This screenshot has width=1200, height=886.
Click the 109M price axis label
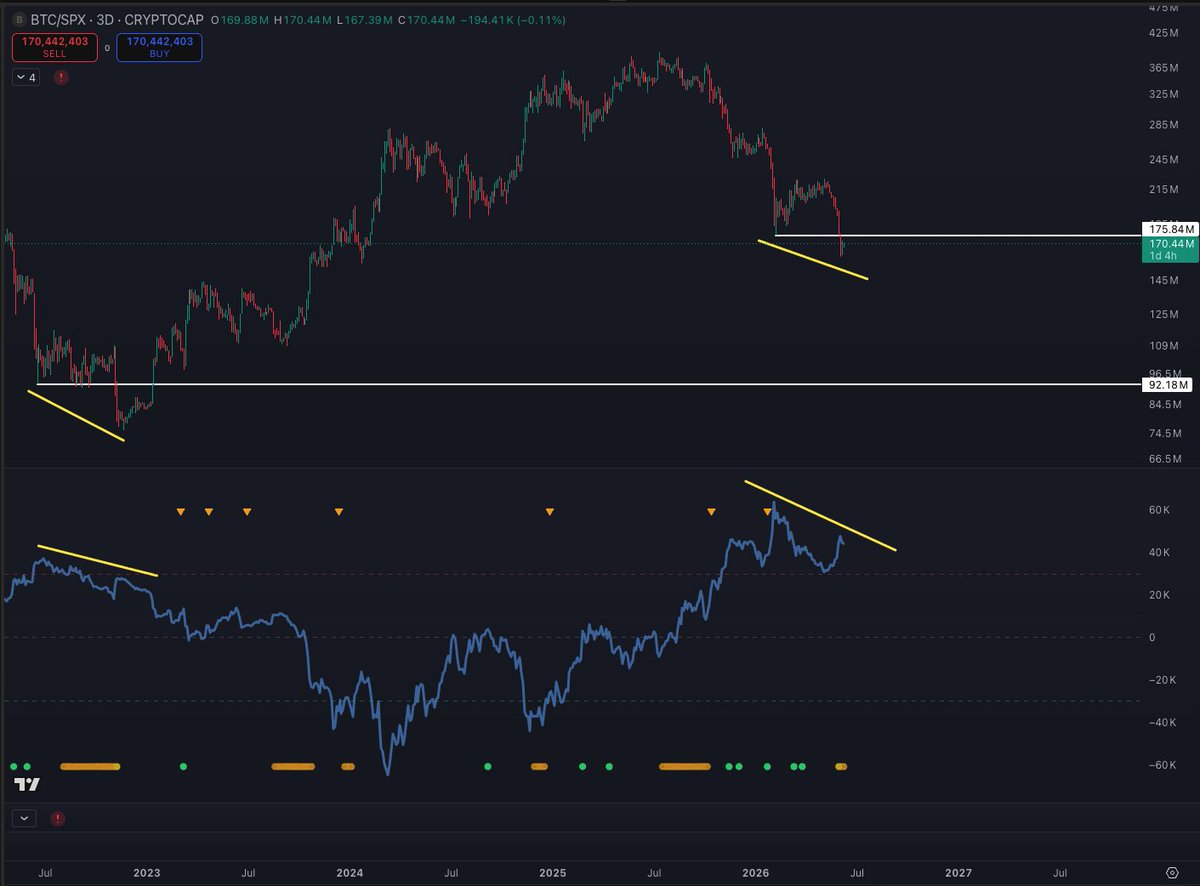tap(1166, 346)
